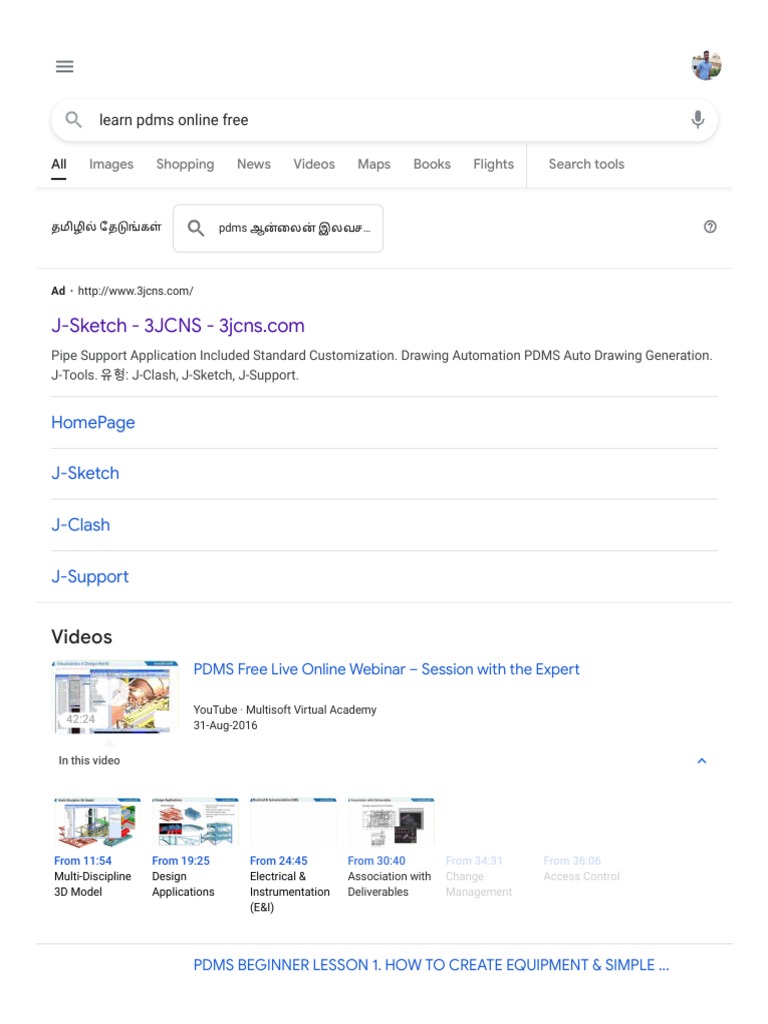Jump to 'From 36:06' Access Control
The image size is (768, 1024).
[572, 861]
